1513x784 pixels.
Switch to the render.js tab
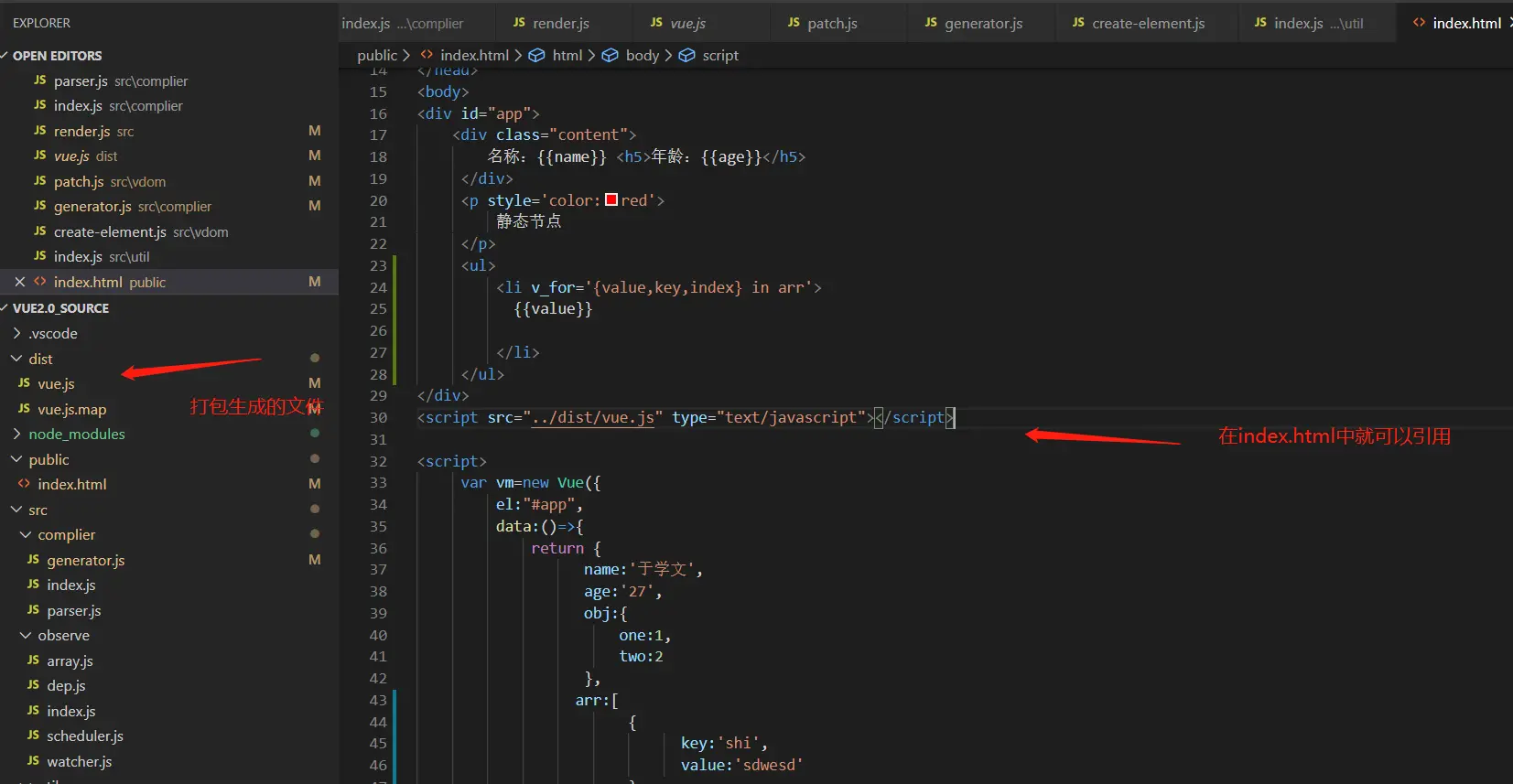562,23
